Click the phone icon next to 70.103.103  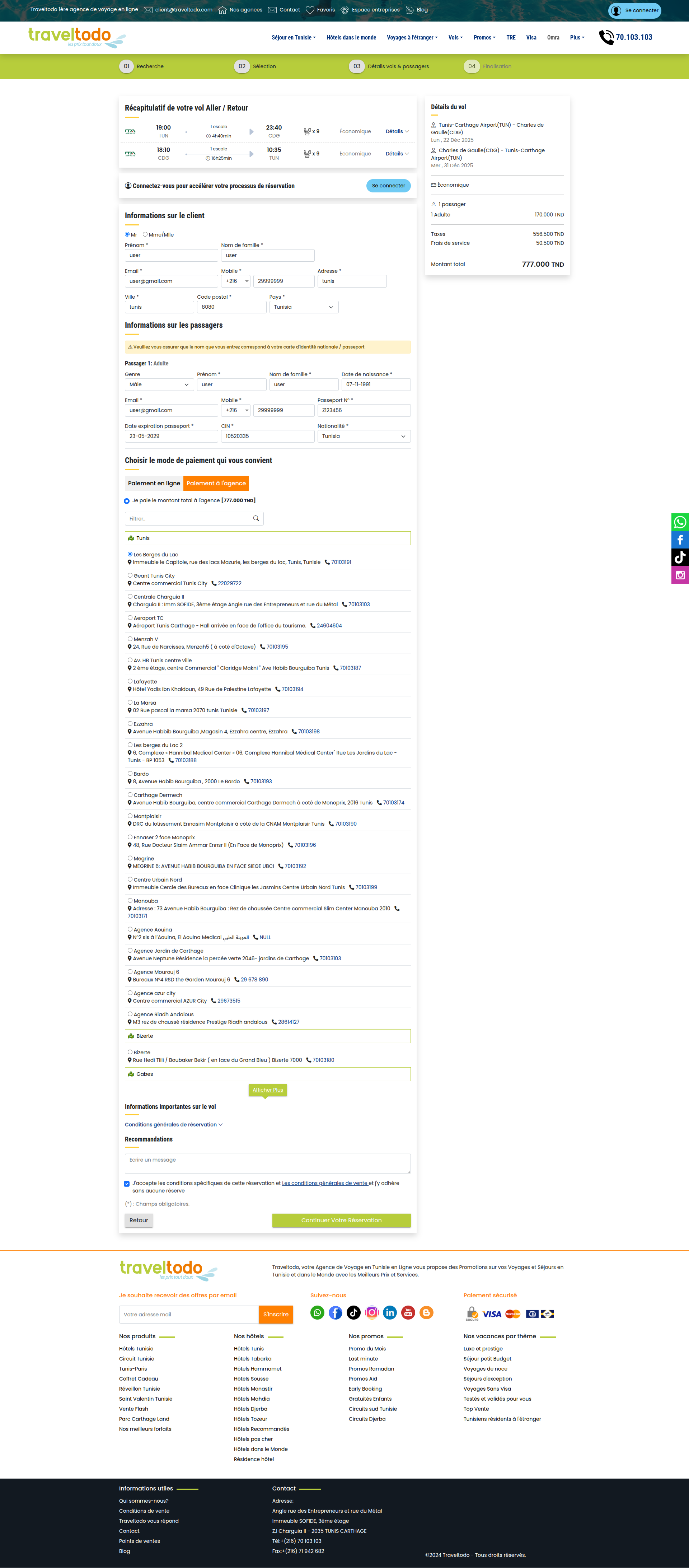[606, 37]
